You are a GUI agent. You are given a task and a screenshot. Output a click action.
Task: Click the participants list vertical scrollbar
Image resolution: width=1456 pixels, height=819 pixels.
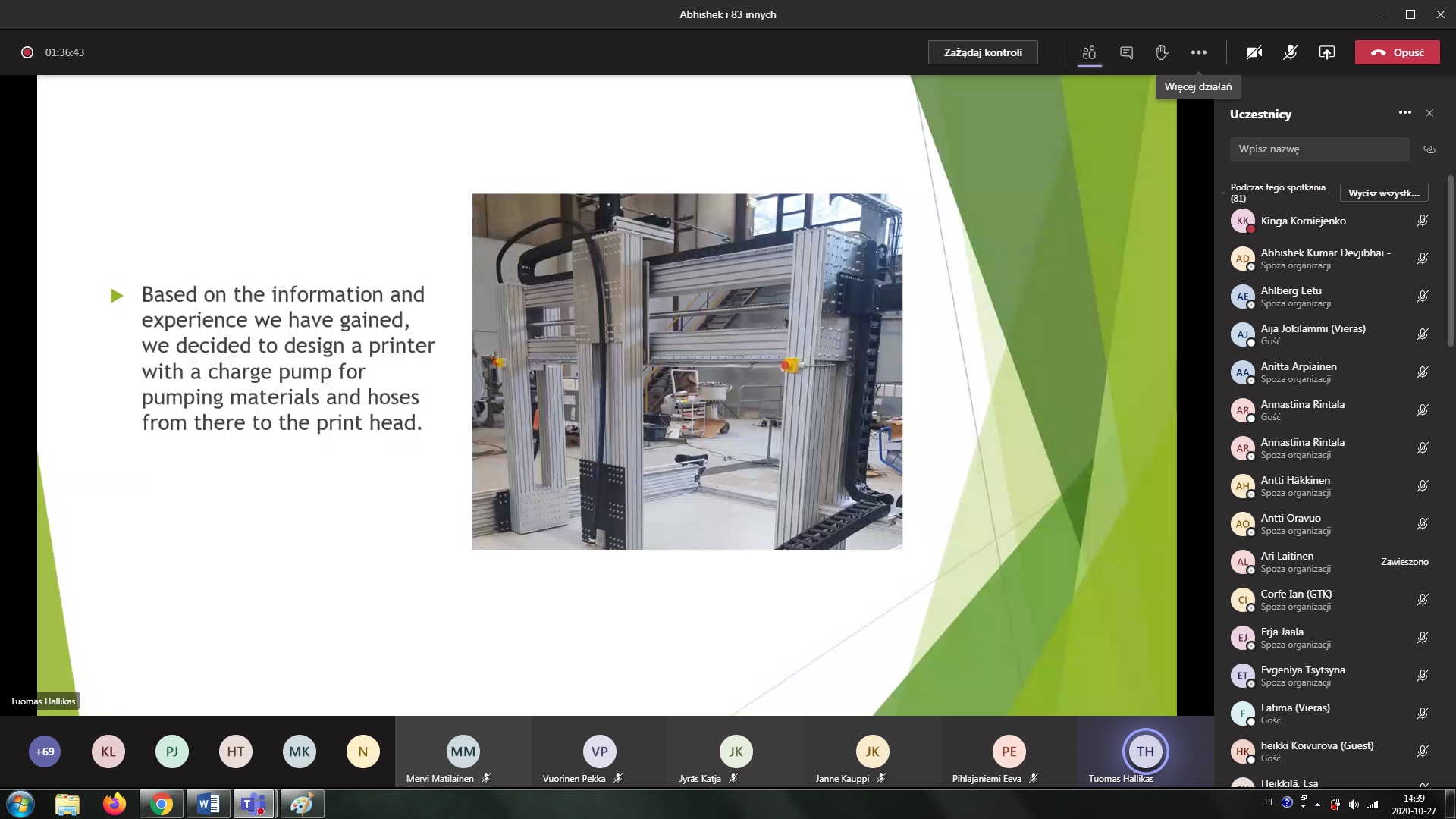point(1451,262)
